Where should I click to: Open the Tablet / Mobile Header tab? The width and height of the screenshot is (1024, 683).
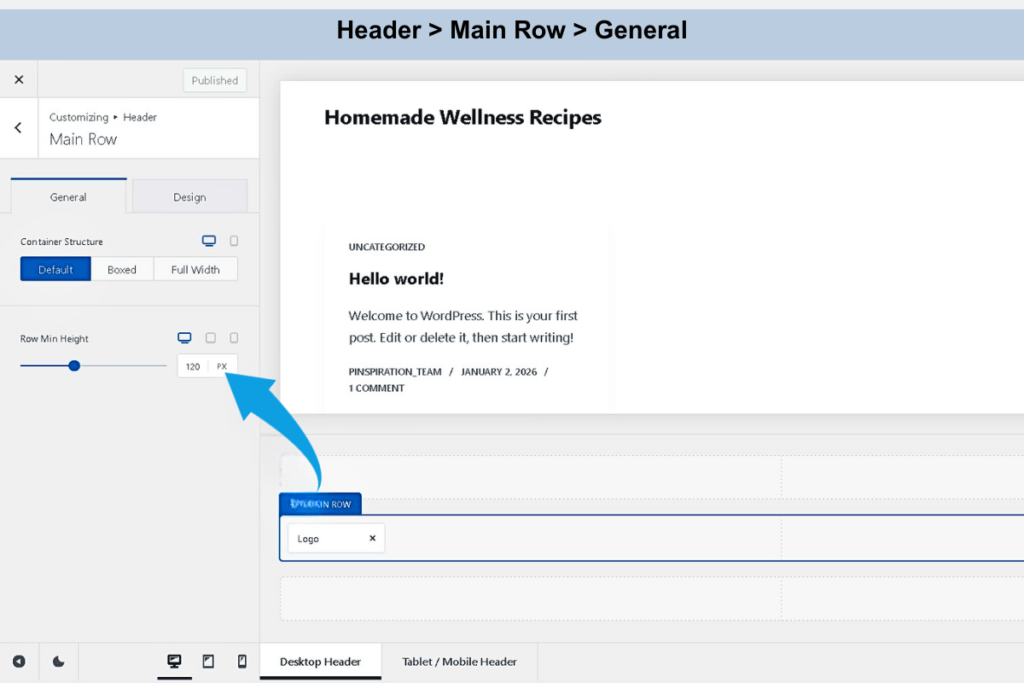pos(459,661)
